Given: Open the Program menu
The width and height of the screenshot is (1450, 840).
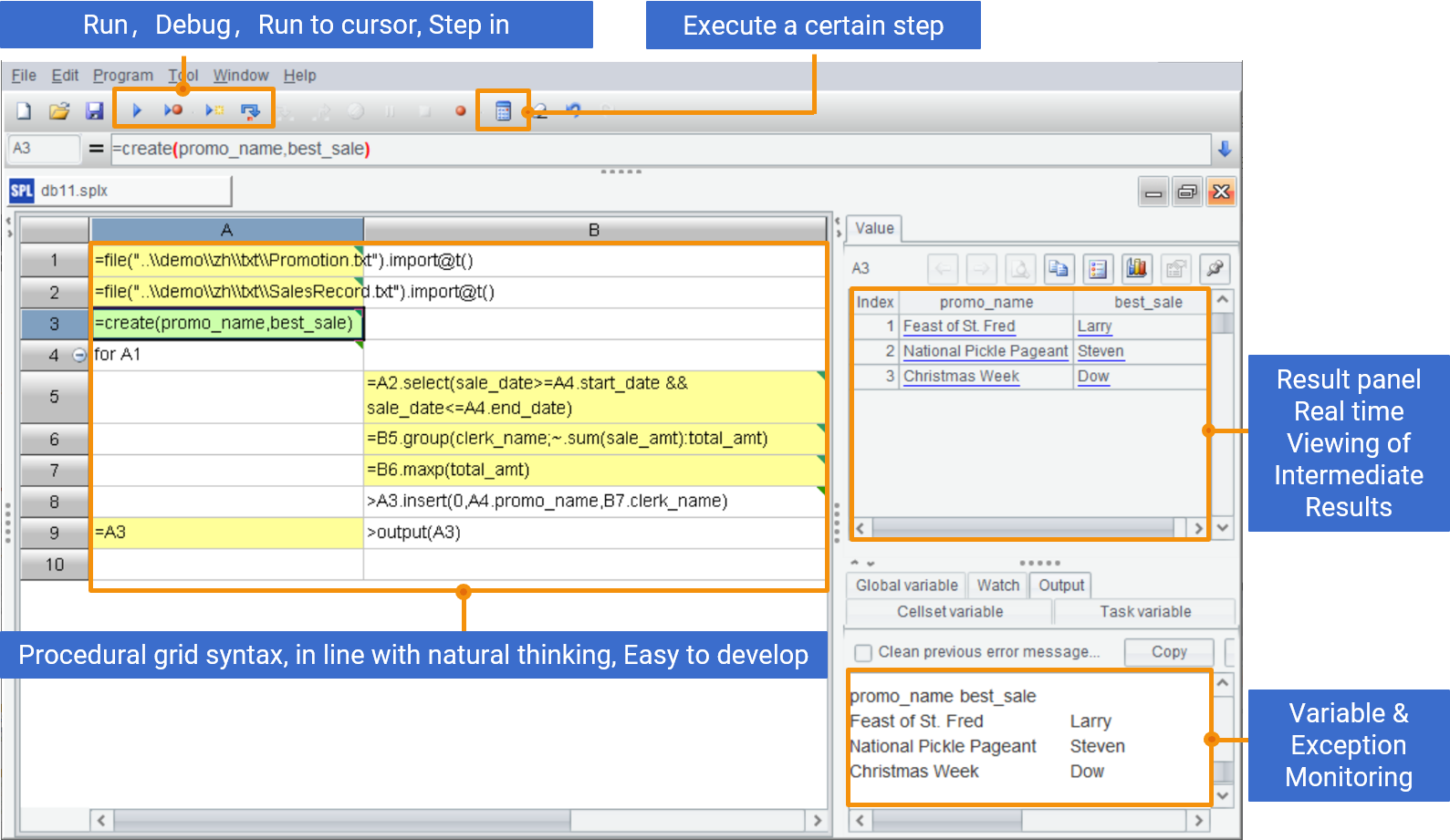Looking at the screenshot, I should pos(123,76).
